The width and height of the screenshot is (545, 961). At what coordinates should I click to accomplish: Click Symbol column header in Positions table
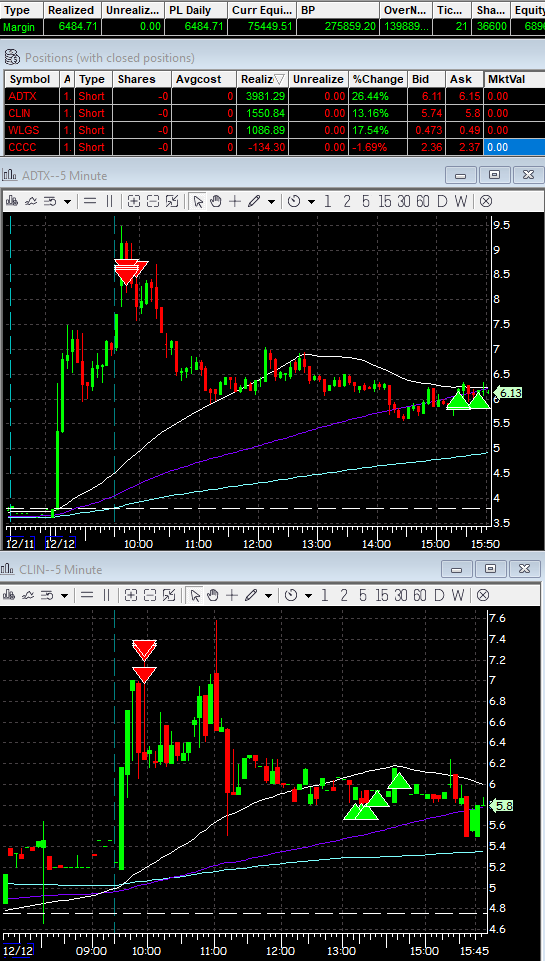point(32,79)
